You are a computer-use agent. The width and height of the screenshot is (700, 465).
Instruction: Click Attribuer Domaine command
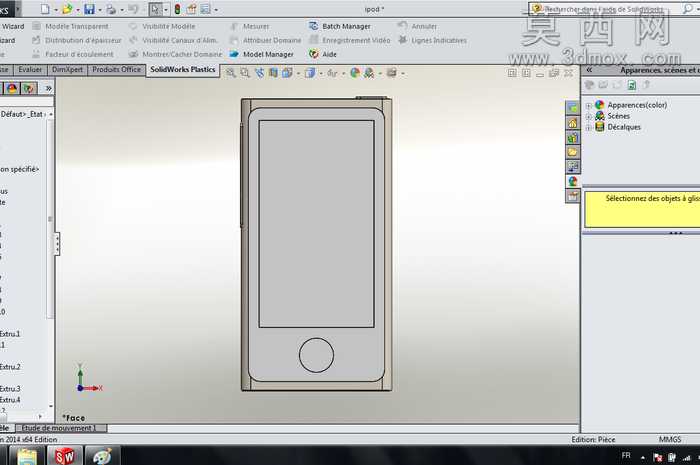click(x=265, y=40)
